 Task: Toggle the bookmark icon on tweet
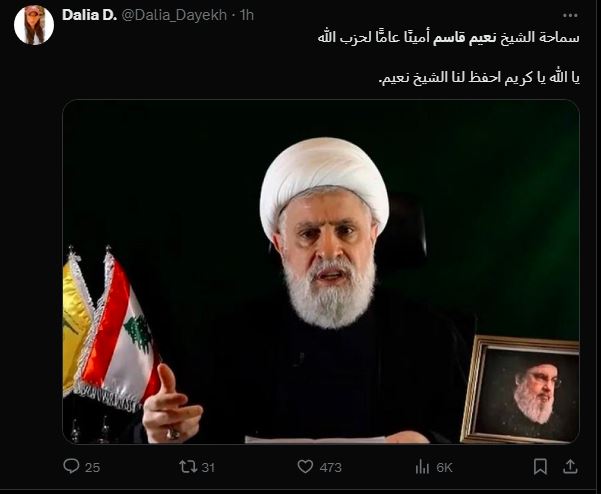coord(540,466)
